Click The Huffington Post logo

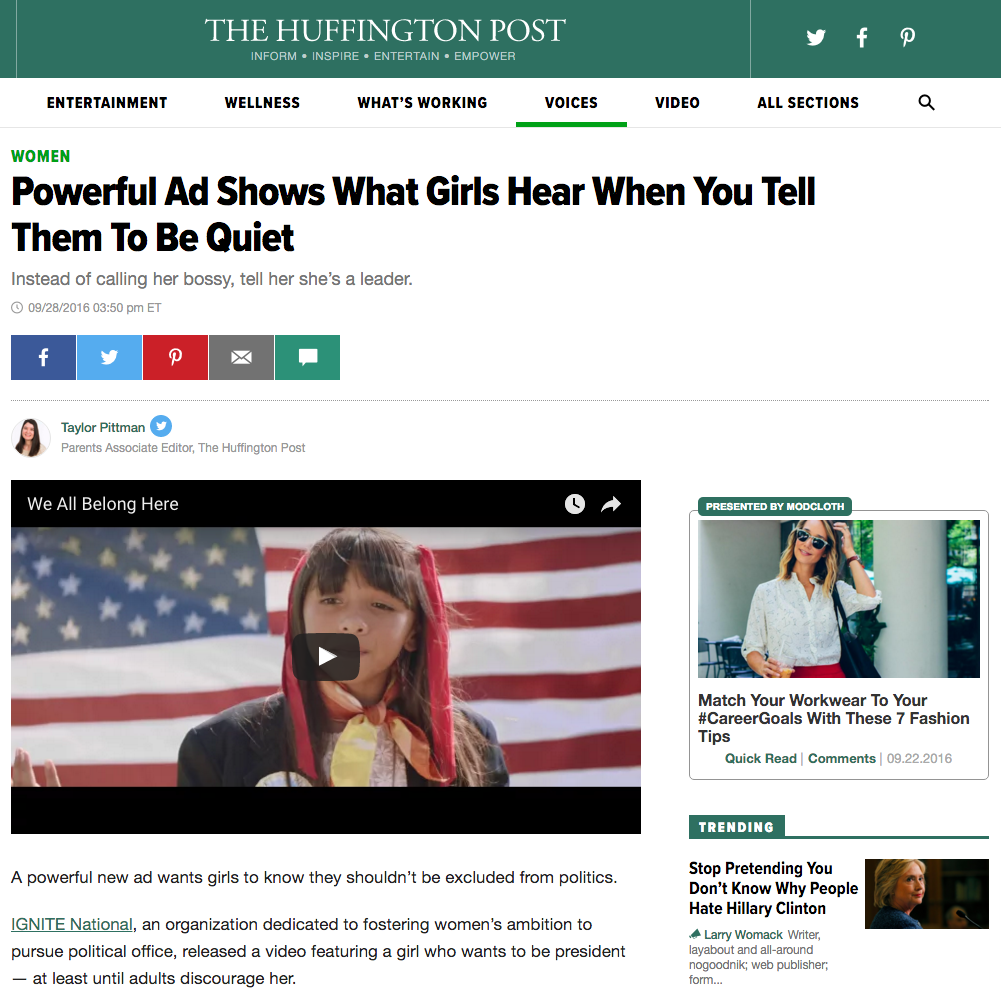(x=385, y=31)
